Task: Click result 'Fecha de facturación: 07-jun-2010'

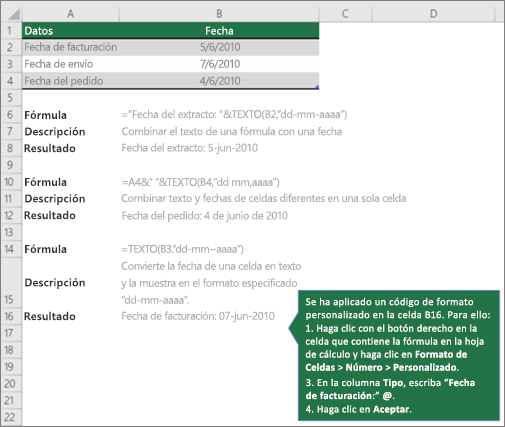Action: click(198, 316)
